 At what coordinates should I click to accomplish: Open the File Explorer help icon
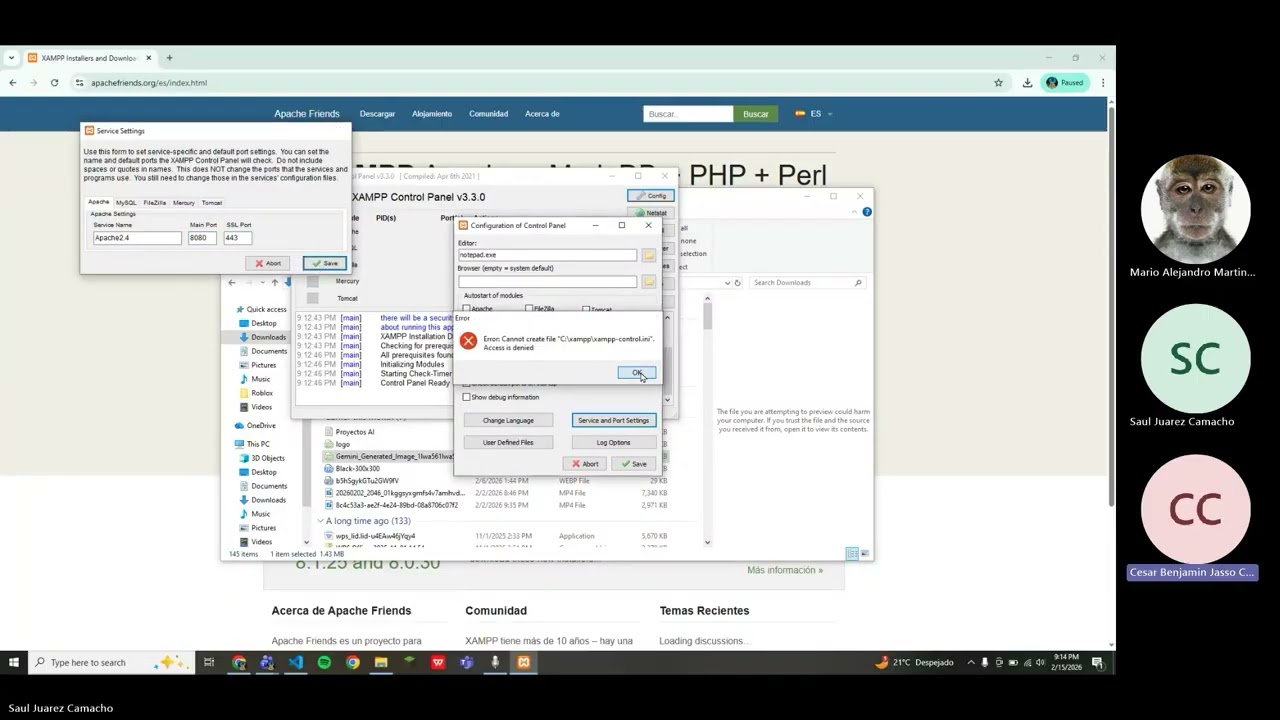click(867, 212)
